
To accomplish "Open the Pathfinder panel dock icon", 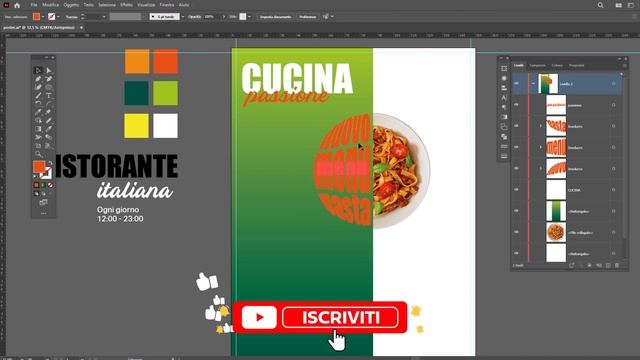I will pyautogui.click(x=504, y=137).
